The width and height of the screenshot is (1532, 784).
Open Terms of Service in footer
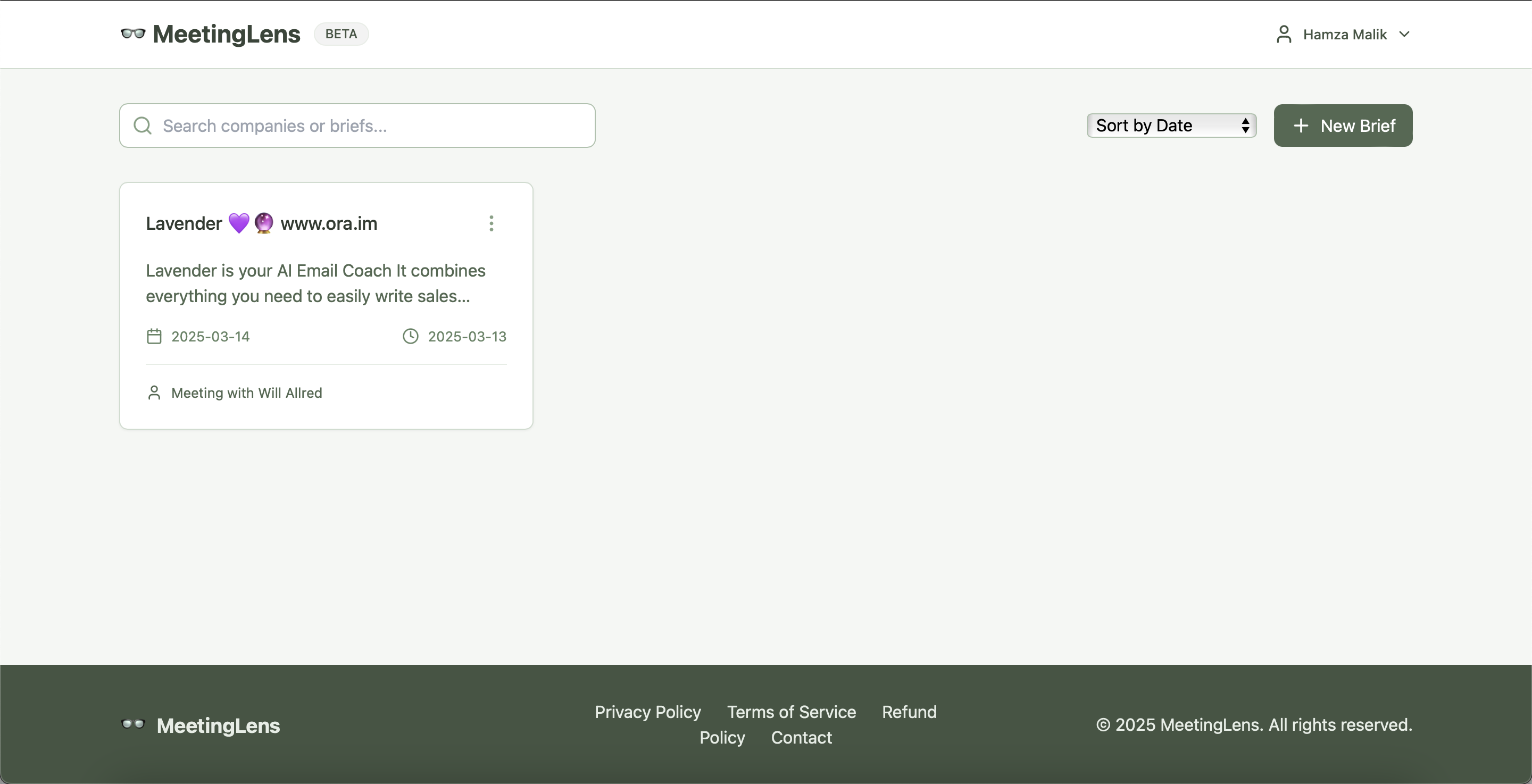tap(791, 712)
